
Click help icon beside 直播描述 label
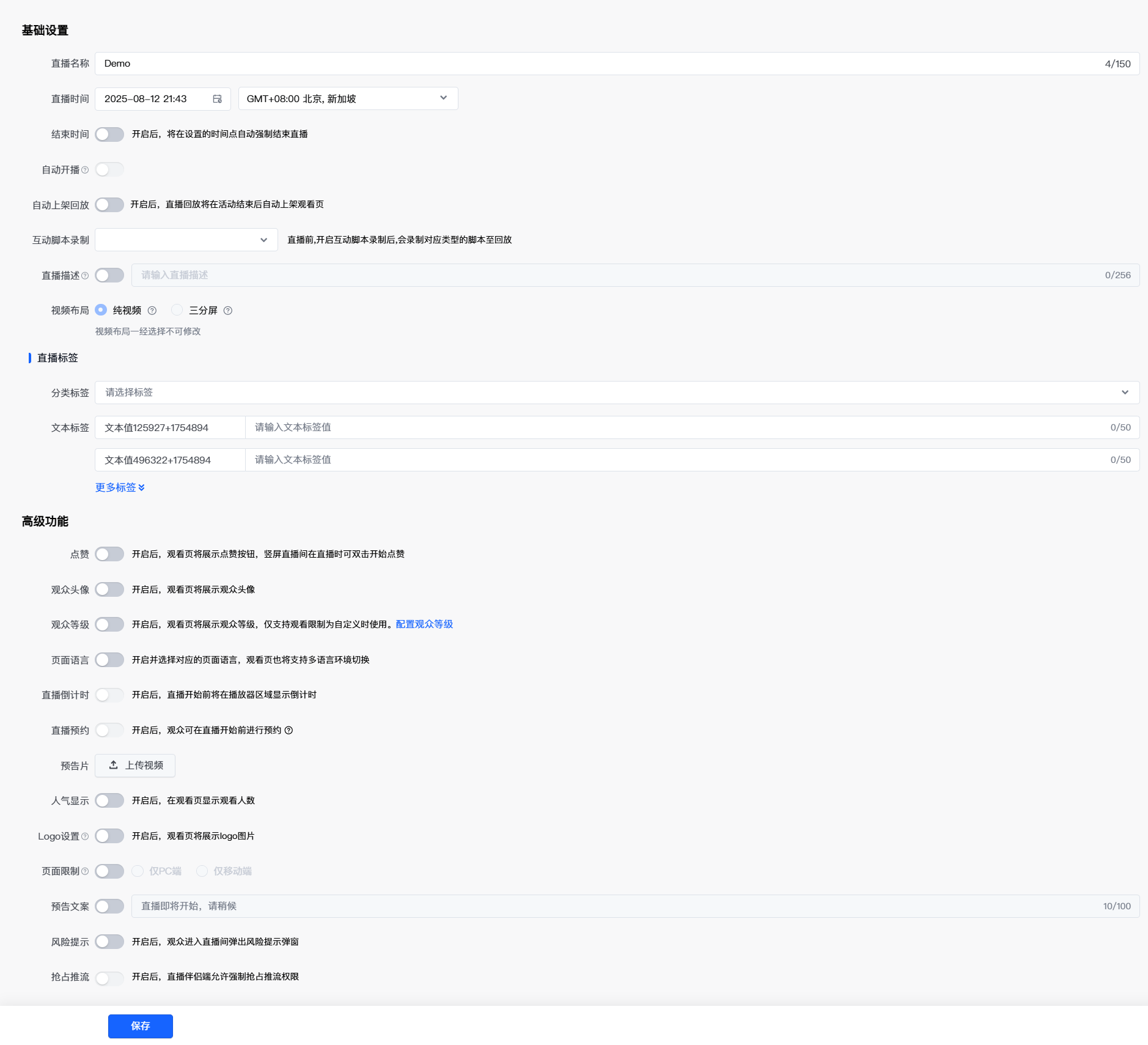(85, 276)
